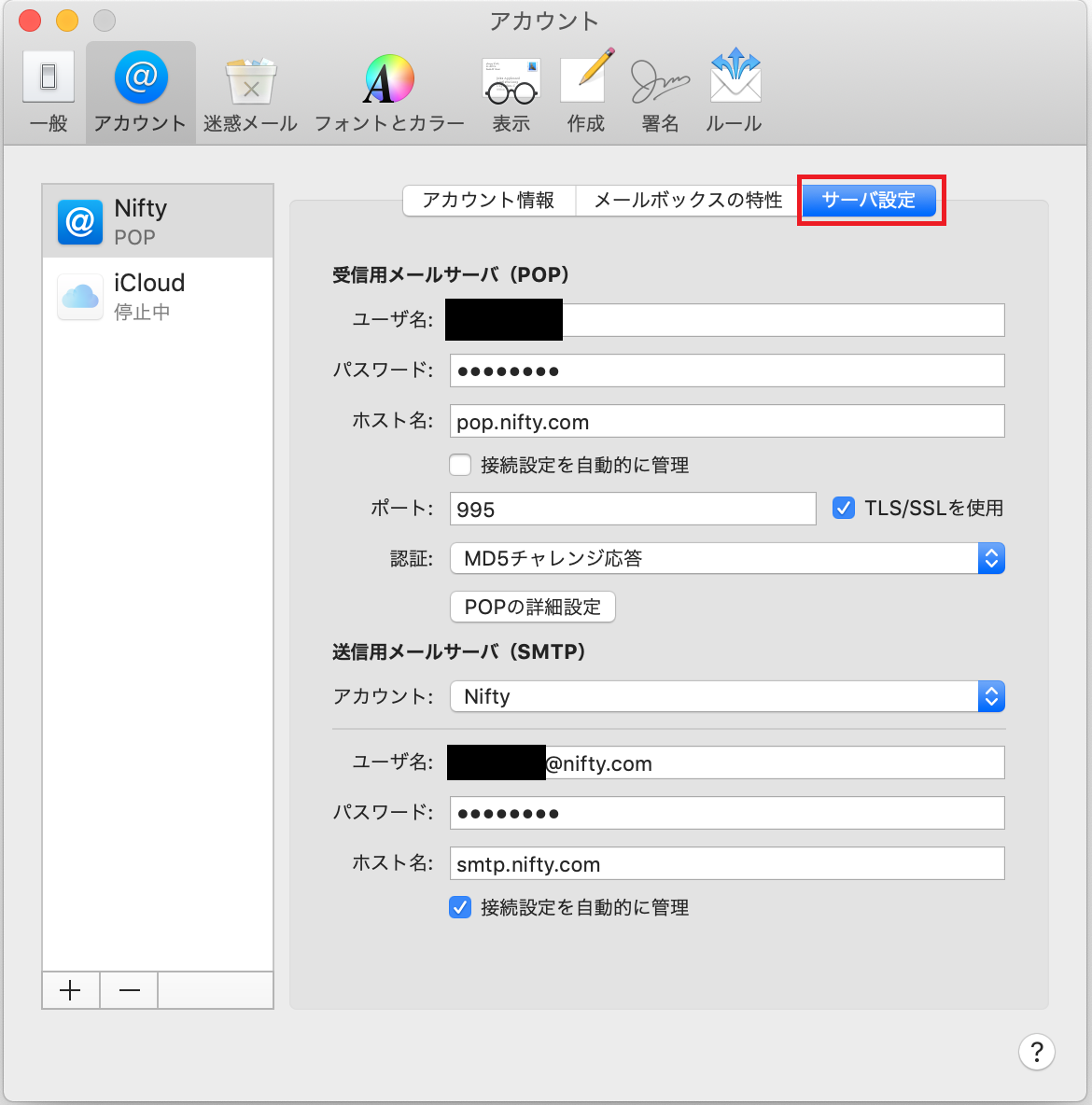Open the 認証 authentication dropdown

point(727,558)
